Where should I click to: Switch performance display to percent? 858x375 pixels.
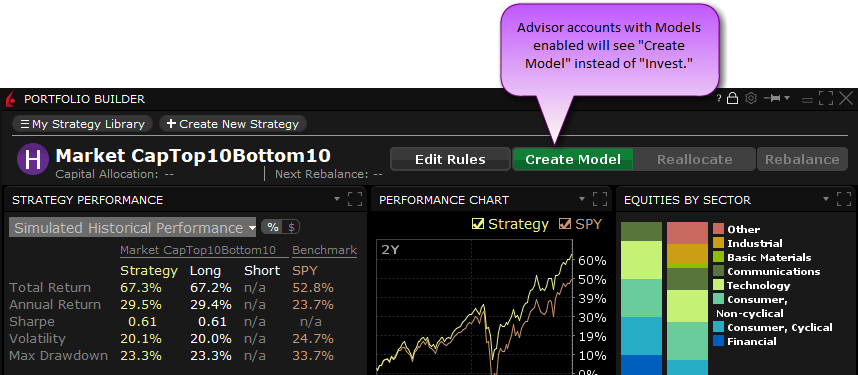point(272,227)
